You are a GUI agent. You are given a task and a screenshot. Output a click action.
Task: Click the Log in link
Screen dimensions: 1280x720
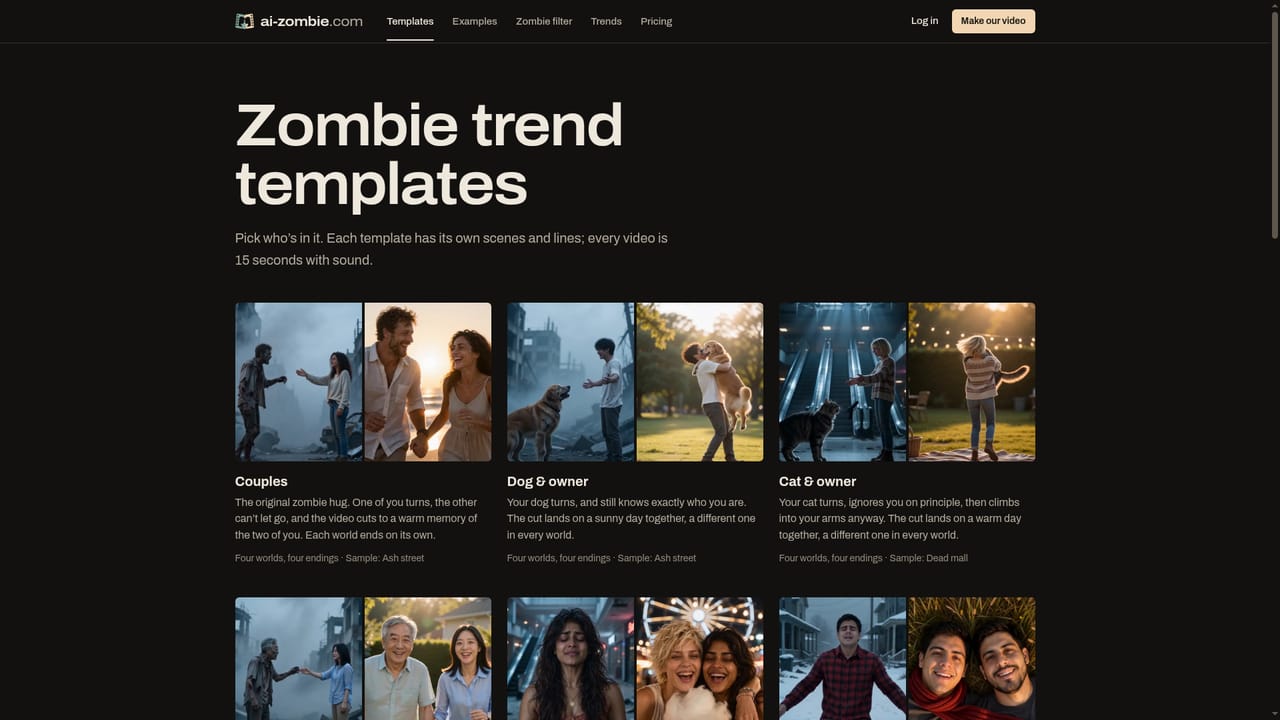pyautogui.click(x=924, y=21)
